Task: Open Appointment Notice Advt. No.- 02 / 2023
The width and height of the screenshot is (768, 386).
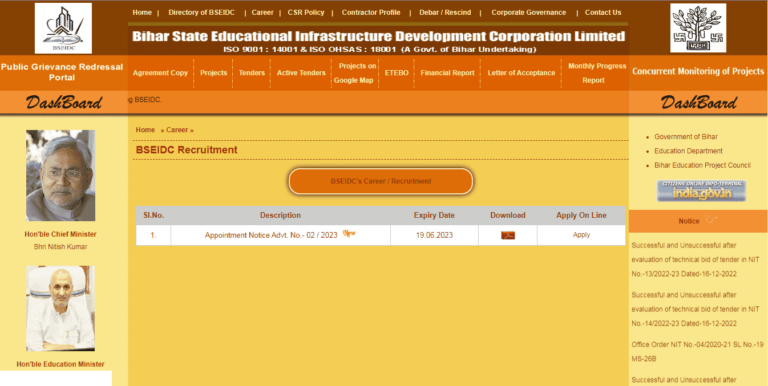Action: tap(271, 235)
